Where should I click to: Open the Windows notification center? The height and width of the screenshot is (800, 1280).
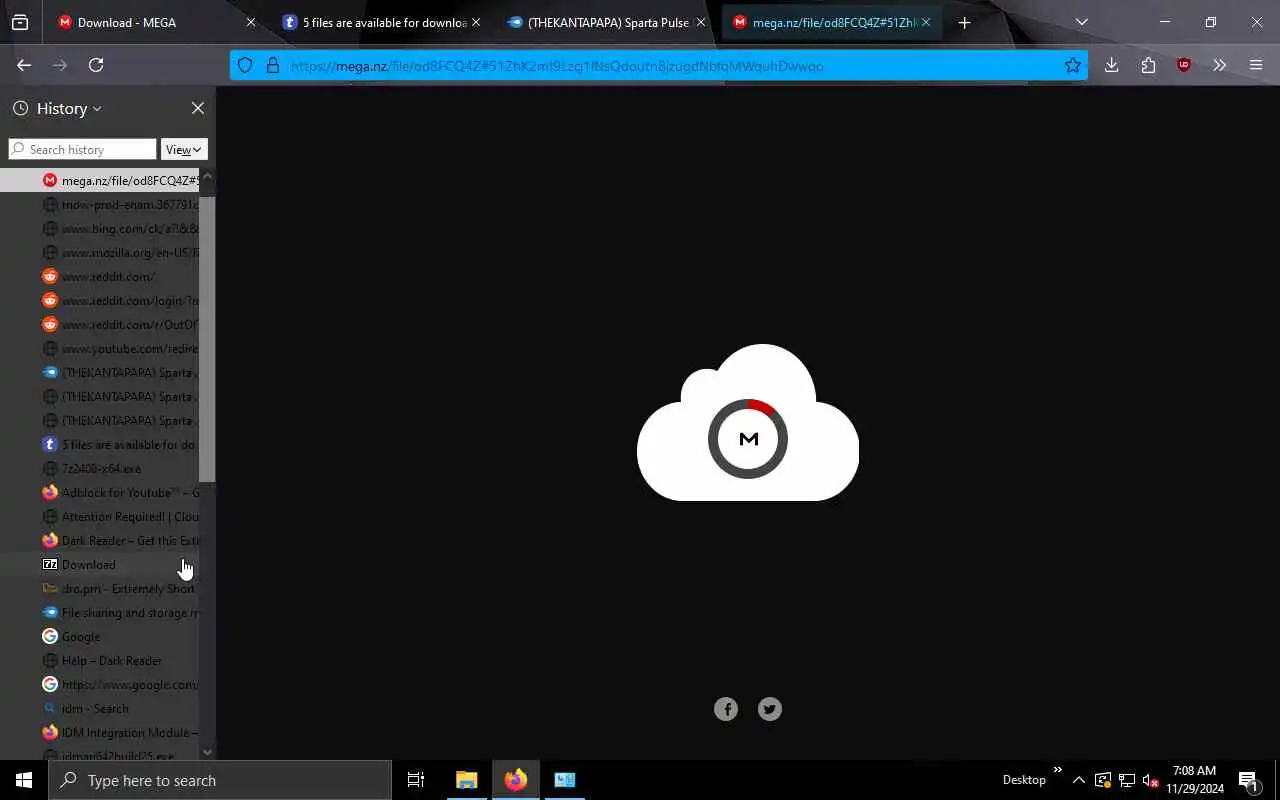(x=1248, y=780)
